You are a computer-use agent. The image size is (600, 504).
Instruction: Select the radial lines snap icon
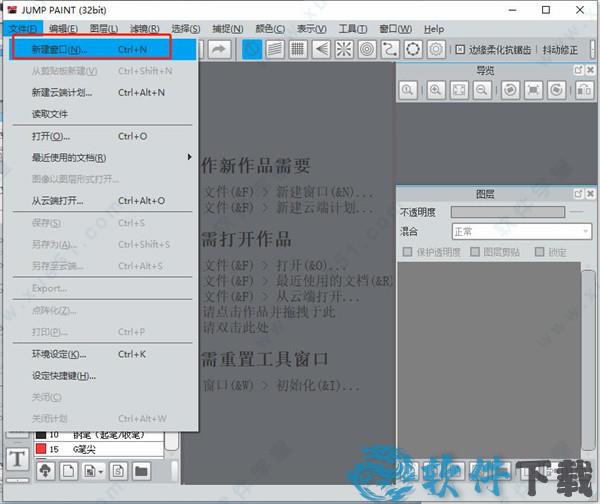[x=344, y=49]
